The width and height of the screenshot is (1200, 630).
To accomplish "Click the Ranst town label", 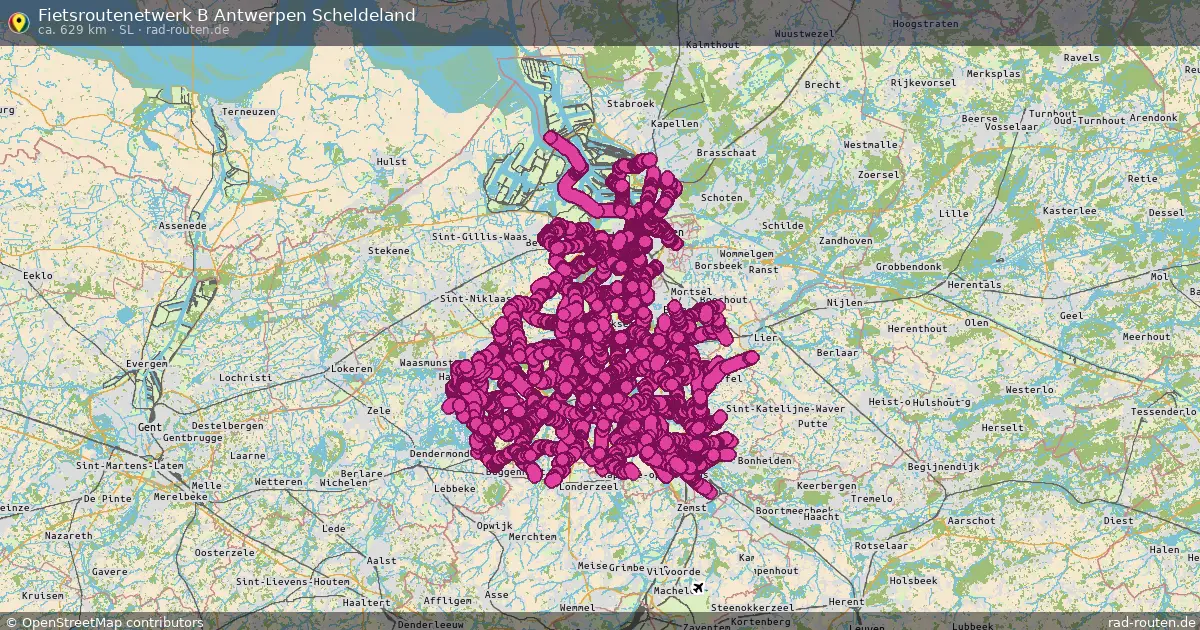I will coord(763,270).
